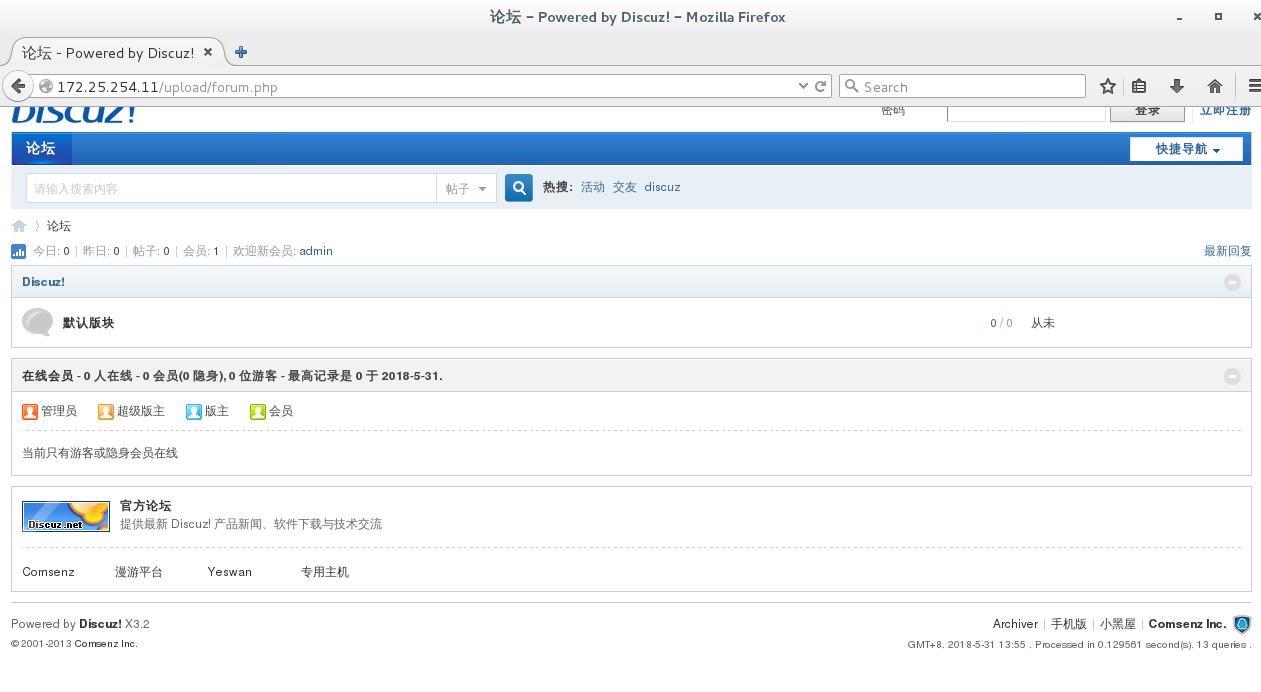
Task: Focus the password input field
Action: click(1026, 113)
